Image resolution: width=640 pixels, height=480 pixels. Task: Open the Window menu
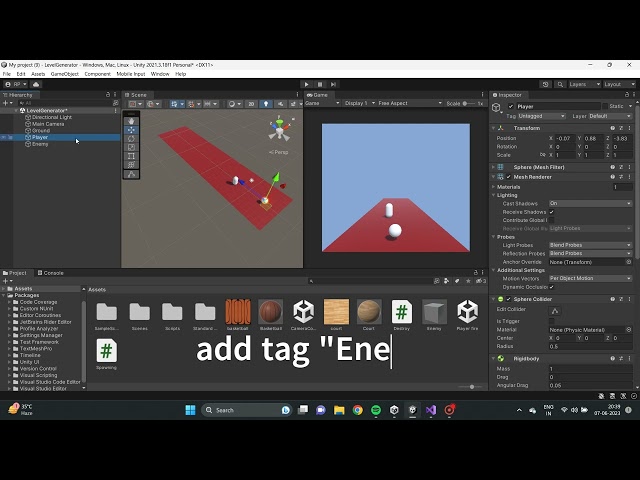160,74
